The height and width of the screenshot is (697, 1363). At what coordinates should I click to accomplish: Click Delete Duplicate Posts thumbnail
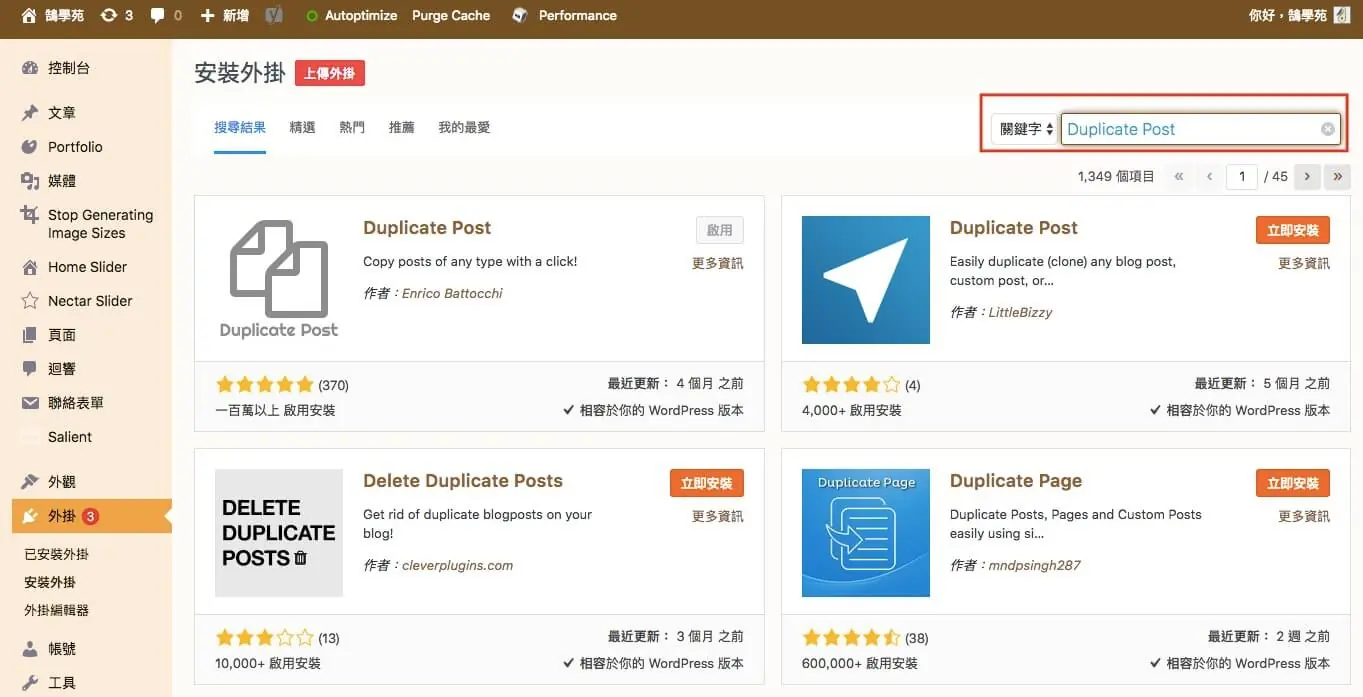[279, 533]
